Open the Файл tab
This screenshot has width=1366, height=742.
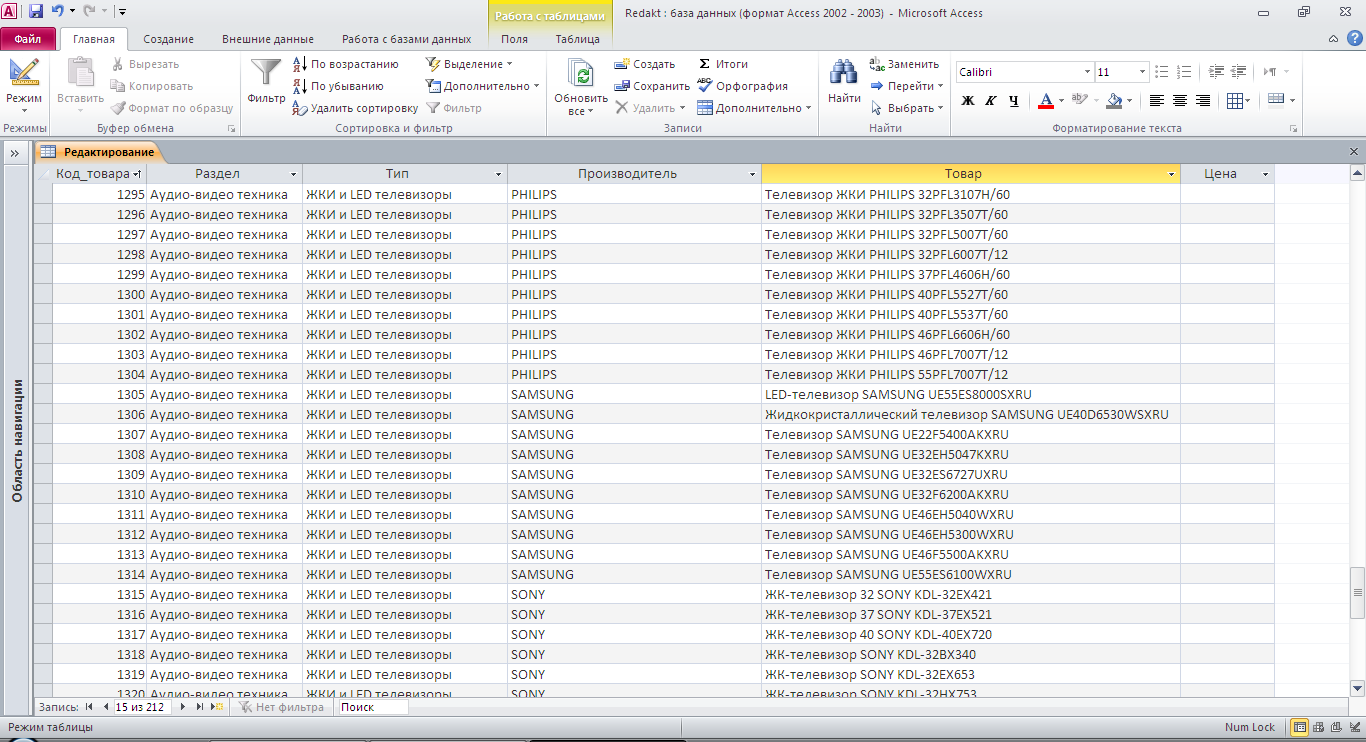pyautogui.click(x=28, y=39)
